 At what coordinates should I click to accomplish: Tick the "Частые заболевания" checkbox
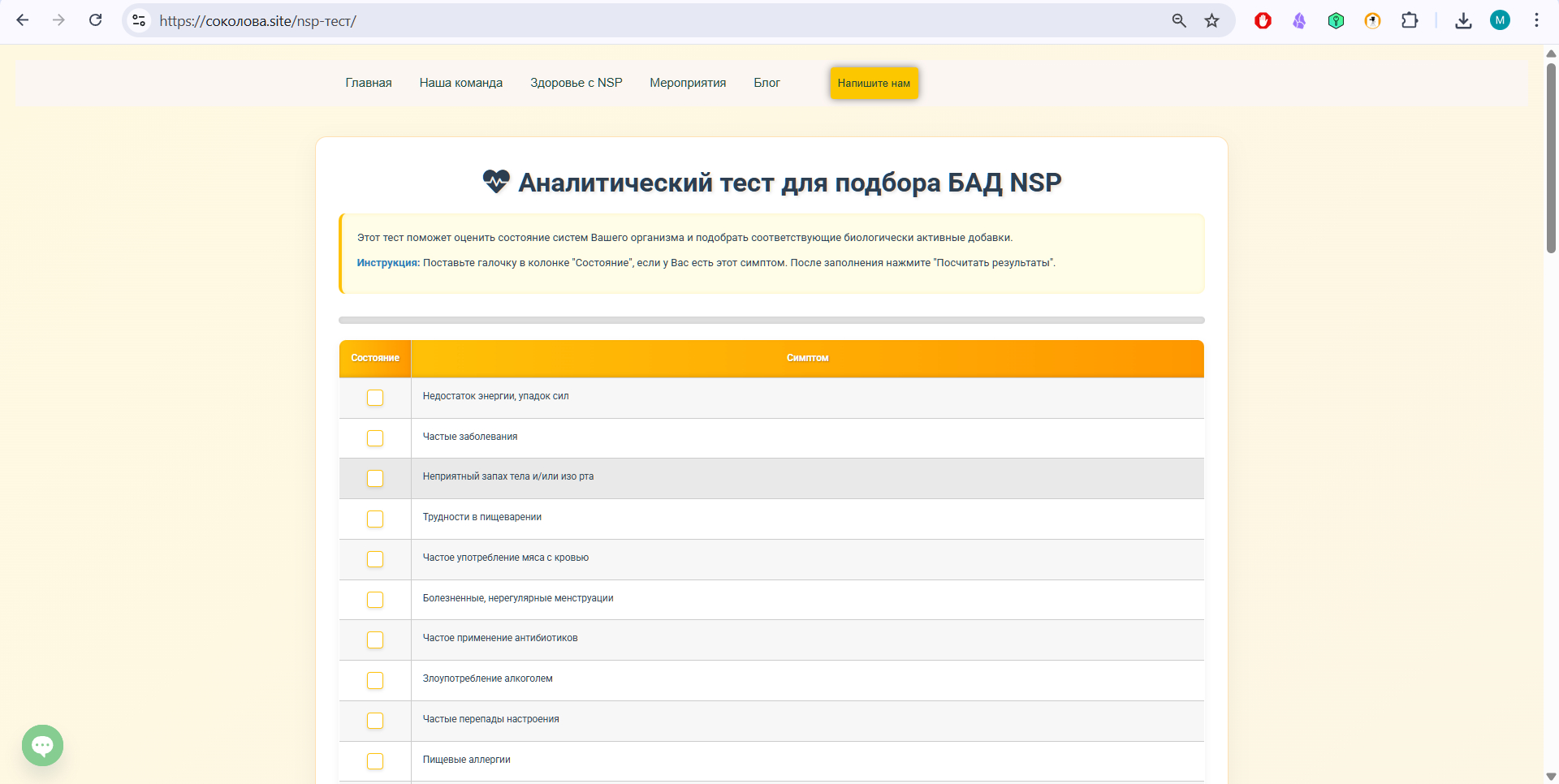(374, 438)
